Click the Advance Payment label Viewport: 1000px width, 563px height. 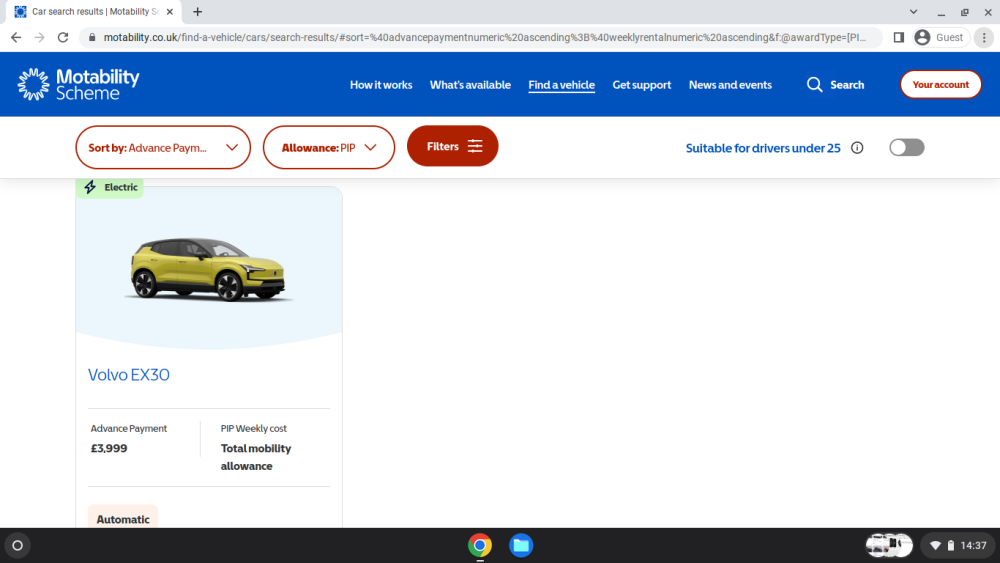coord(129,428)
